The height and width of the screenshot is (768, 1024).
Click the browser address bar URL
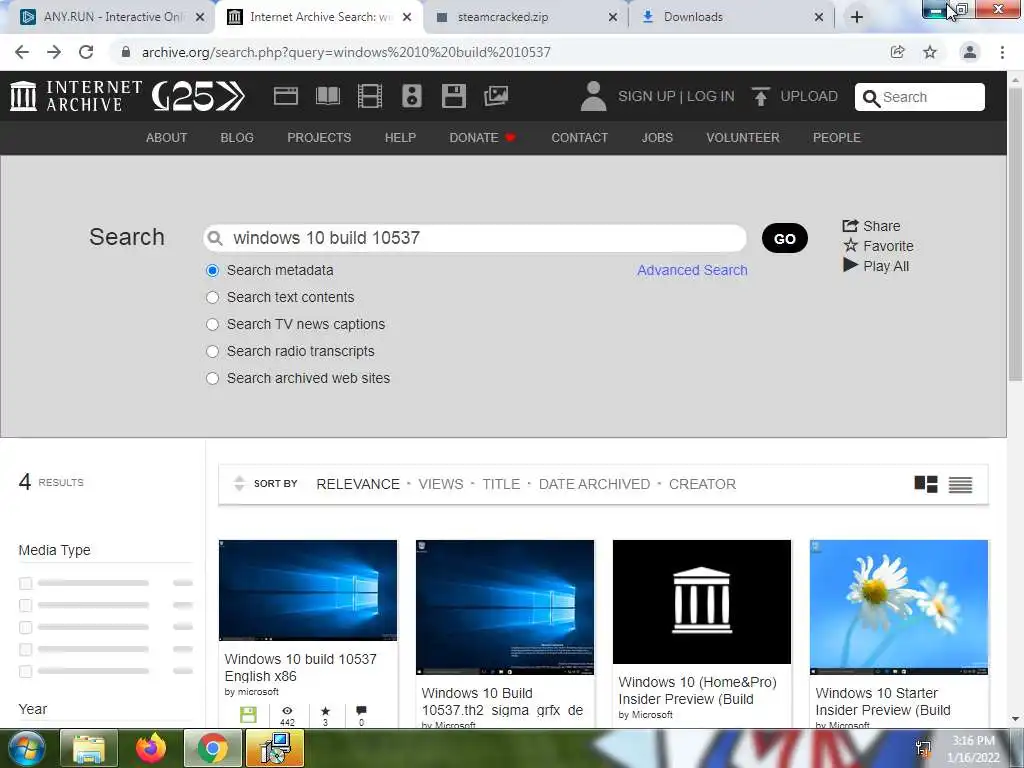click(x=346, y=52)
